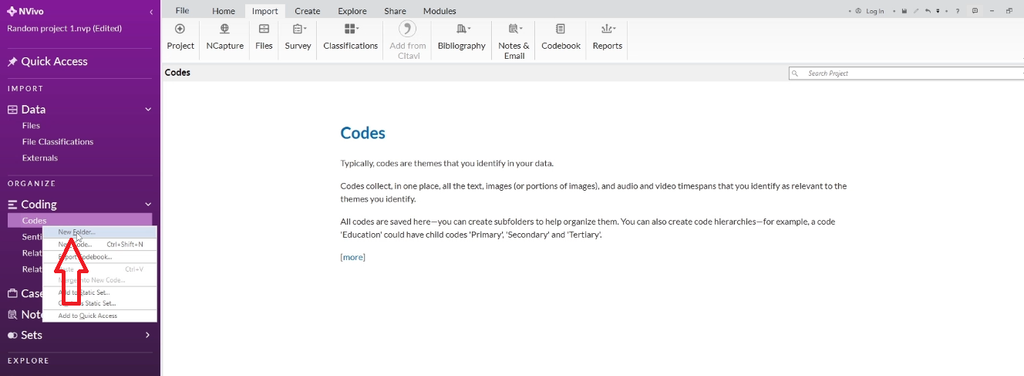Screen dimensions: 1024x376
Task: Switch to the Share ribbon tab
Action: click(394, 11)
